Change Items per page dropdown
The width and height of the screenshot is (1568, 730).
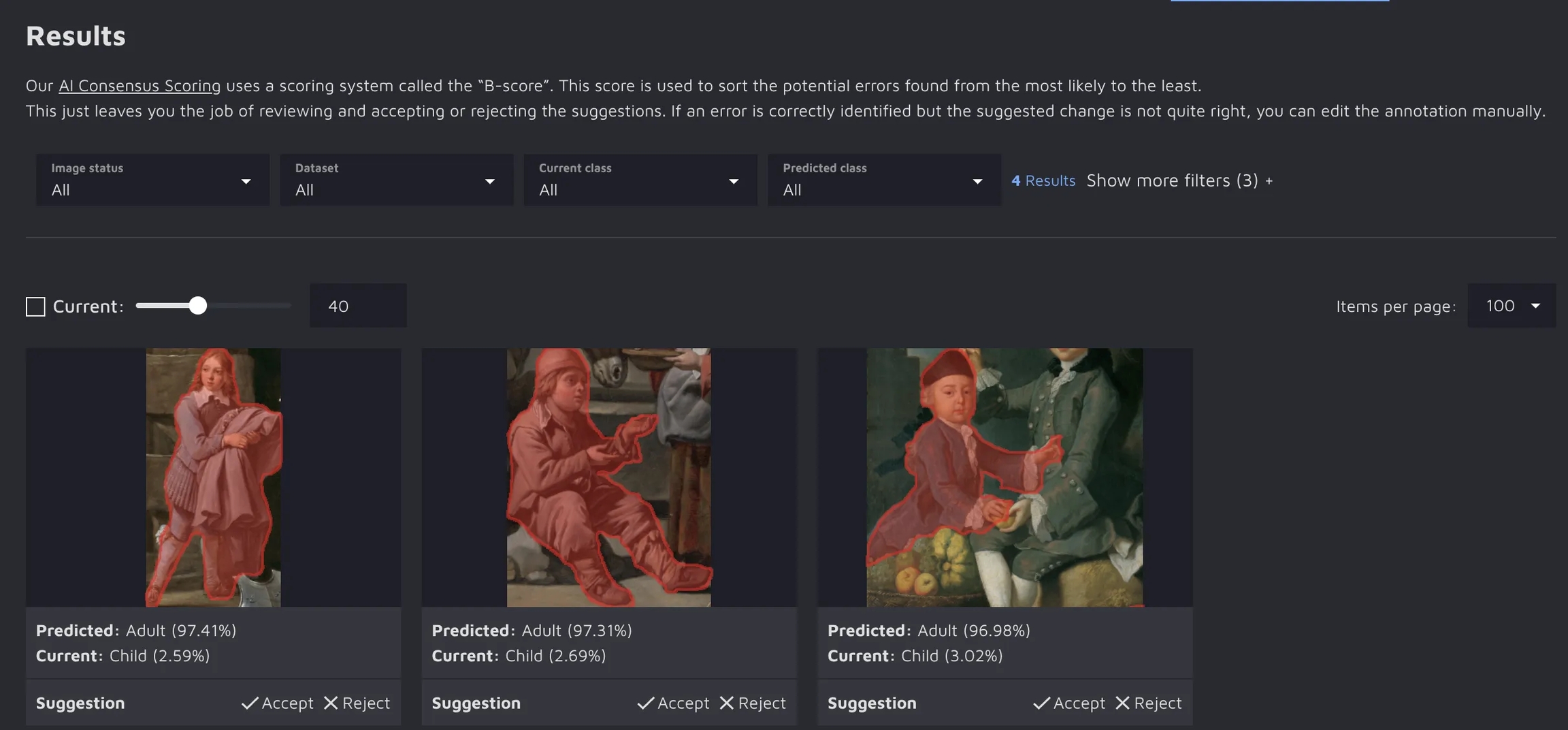click(x=1512, y=306)
